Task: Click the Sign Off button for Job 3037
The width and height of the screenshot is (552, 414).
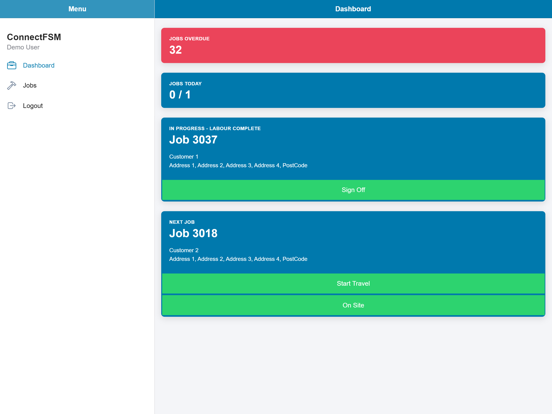Action: (x=353, y=190)
